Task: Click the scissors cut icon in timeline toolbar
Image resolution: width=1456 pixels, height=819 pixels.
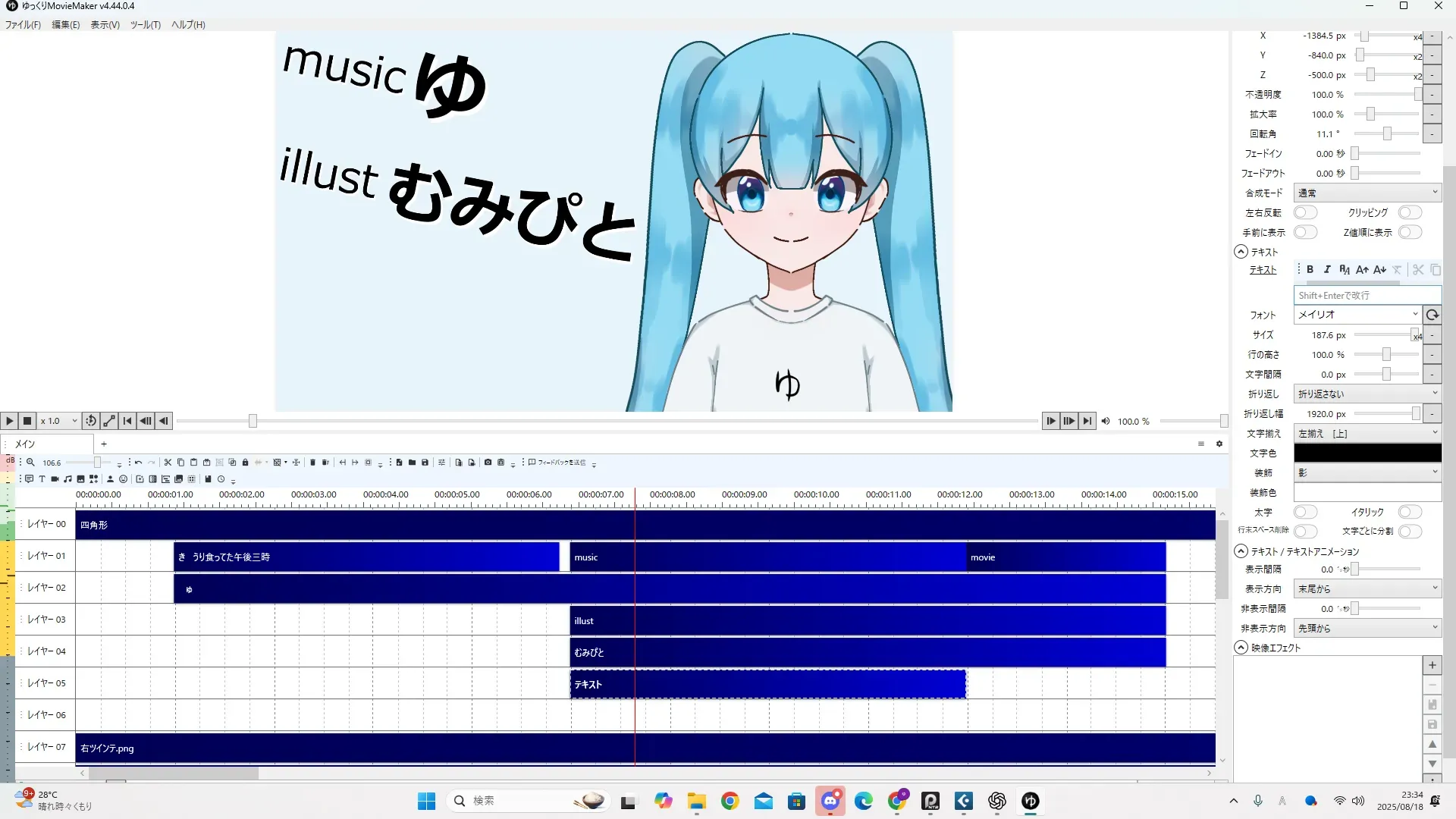Action: tap(168, 463)
